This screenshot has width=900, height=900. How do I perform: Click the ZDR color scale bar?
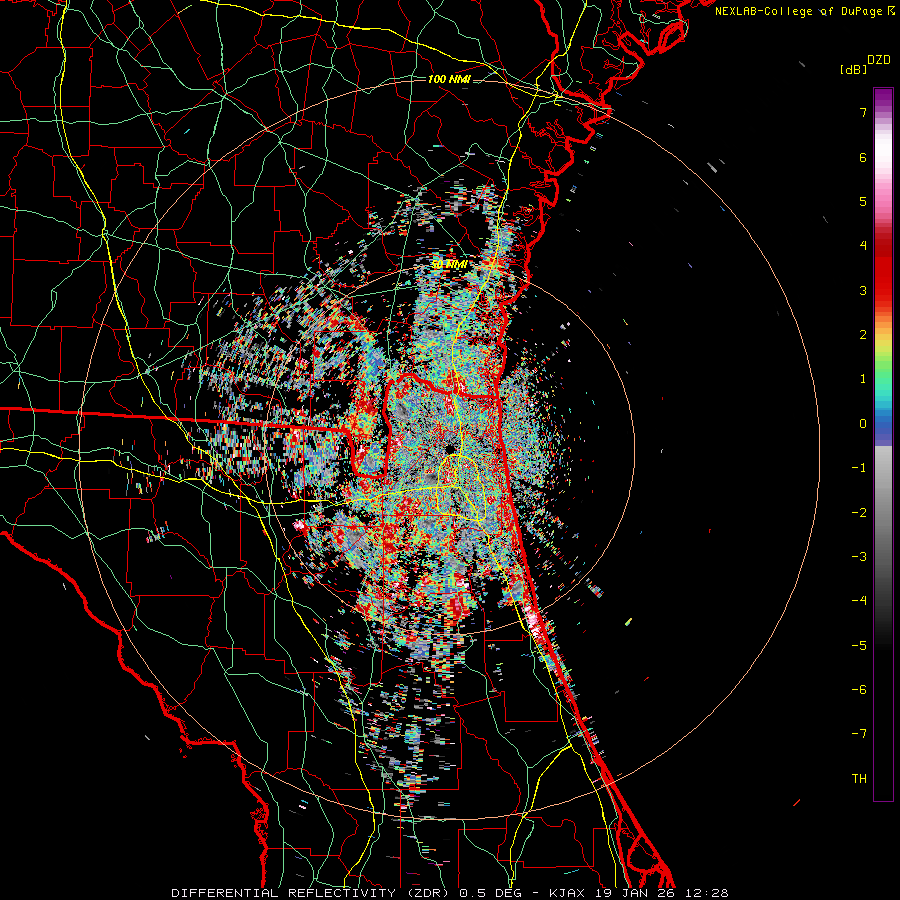pyautogui.click(x=883, y=444)
